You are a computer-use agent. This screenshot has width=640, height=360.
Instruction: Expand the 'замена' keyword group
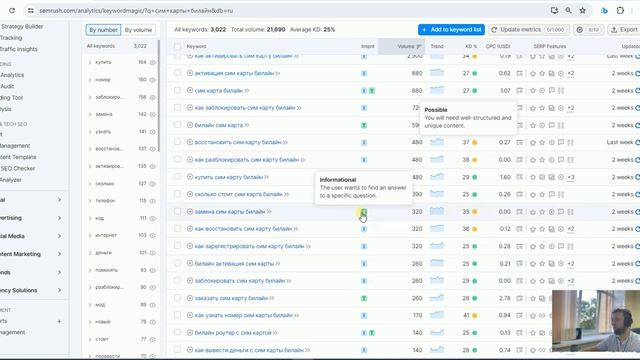click(x=90, y=114)
